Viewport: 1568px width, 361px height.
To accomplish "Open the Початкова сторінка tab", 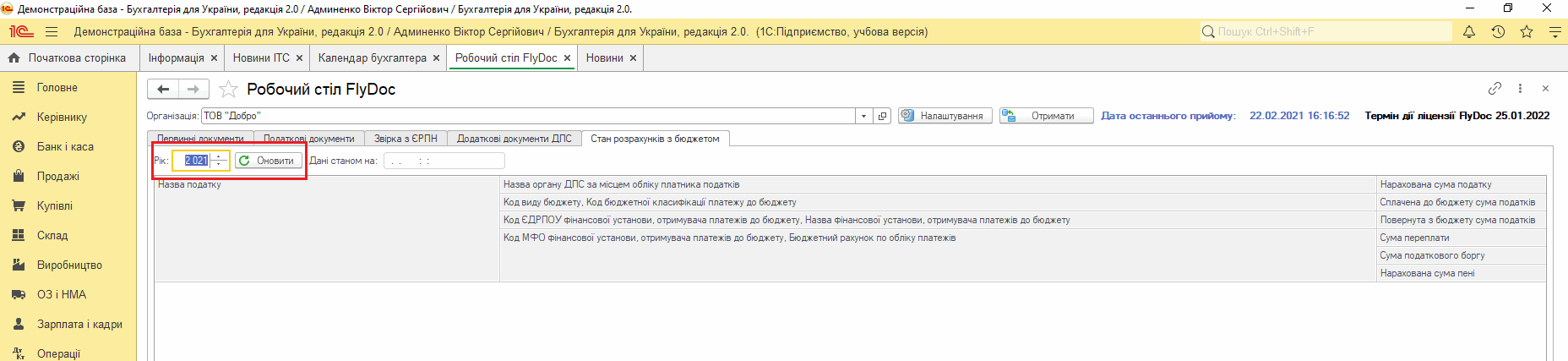I will [x=68, y=58].
